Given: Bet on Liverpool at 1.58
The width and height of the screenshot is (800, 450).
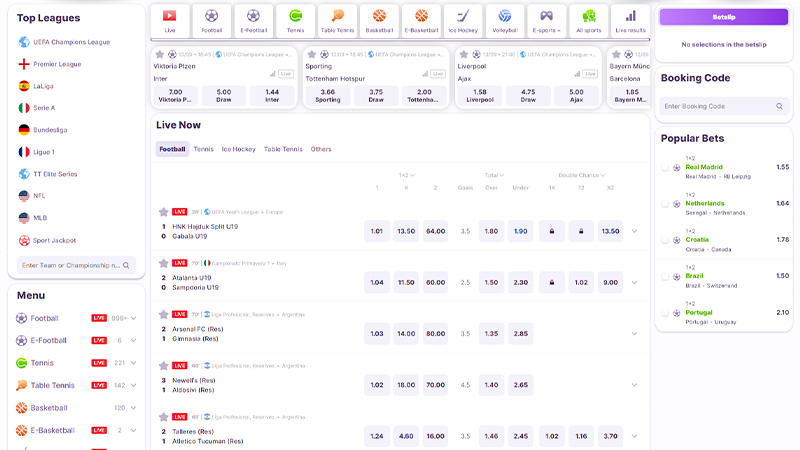Looking at the screenshot, I should point(480,95).
